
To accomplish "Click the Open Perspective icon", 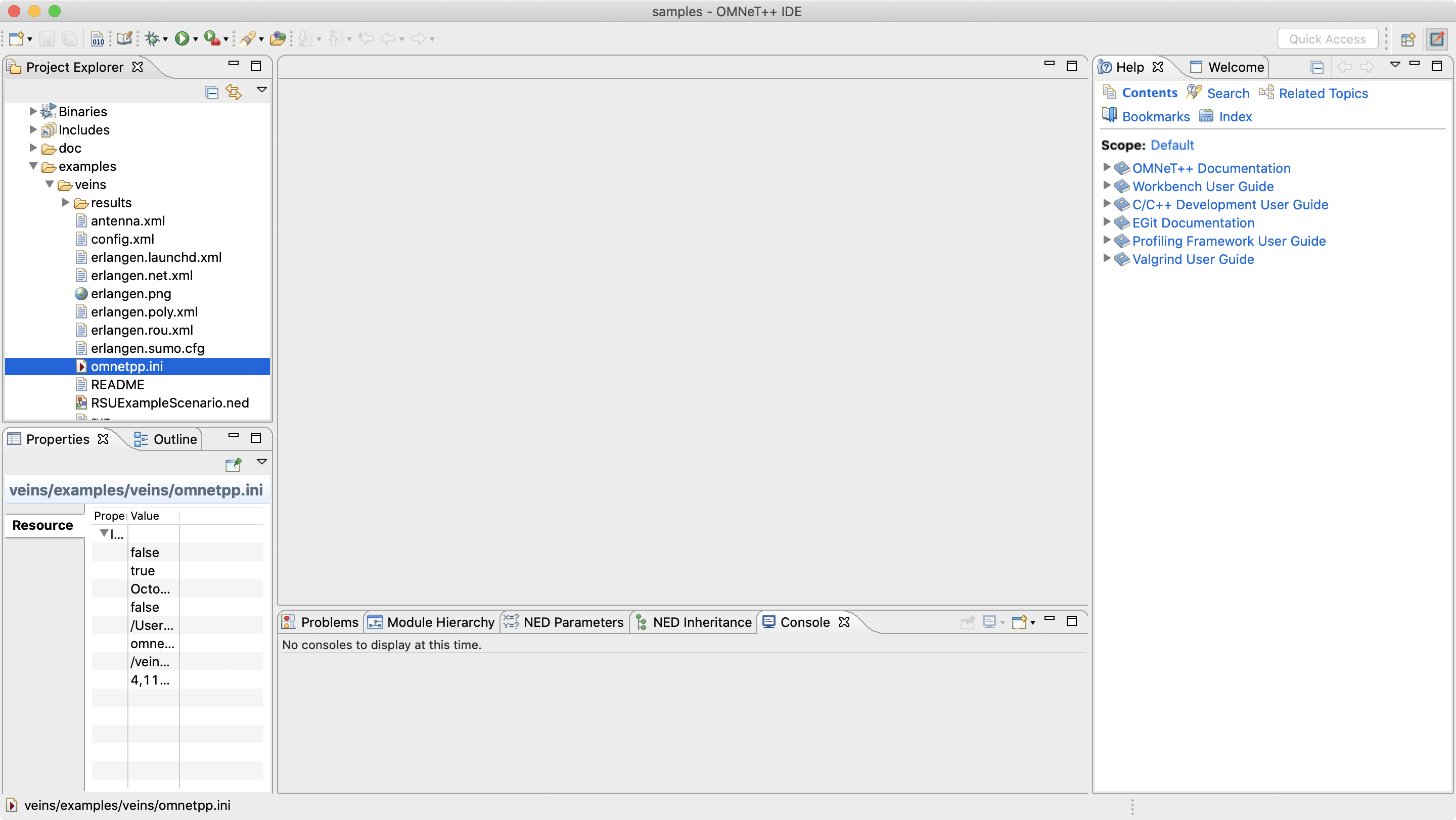I will click(1407, 39).
